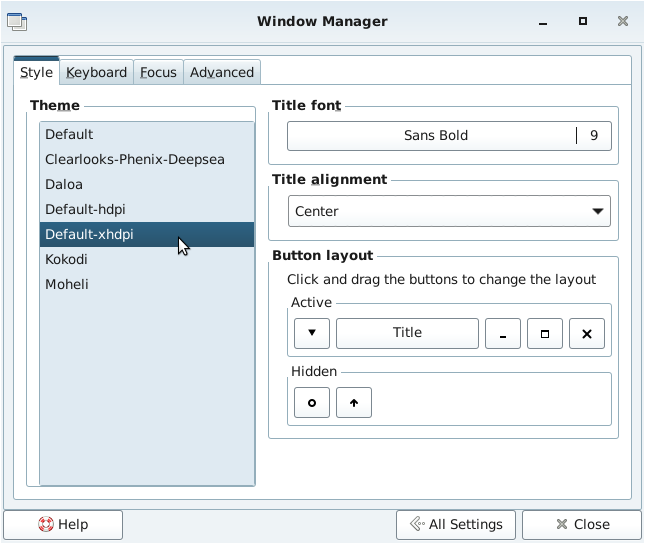Choose the Daloa theme
Image resolution: width=645 pixels, height=544 pixels.
[64, 184]
